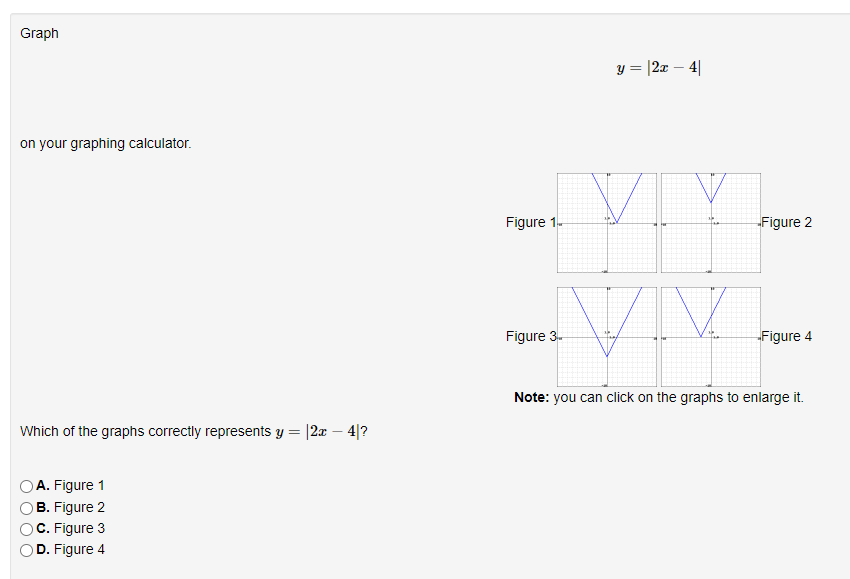This screenshot has width=850, height=579.
Task: Click the Figure 2 label text
Action: coord(787,222)
